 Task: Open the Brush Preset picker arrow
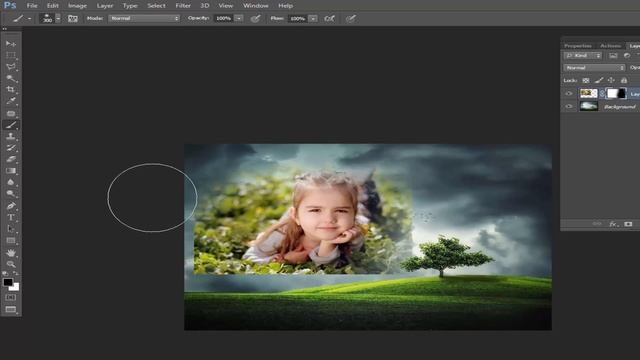tap(58, 18)
